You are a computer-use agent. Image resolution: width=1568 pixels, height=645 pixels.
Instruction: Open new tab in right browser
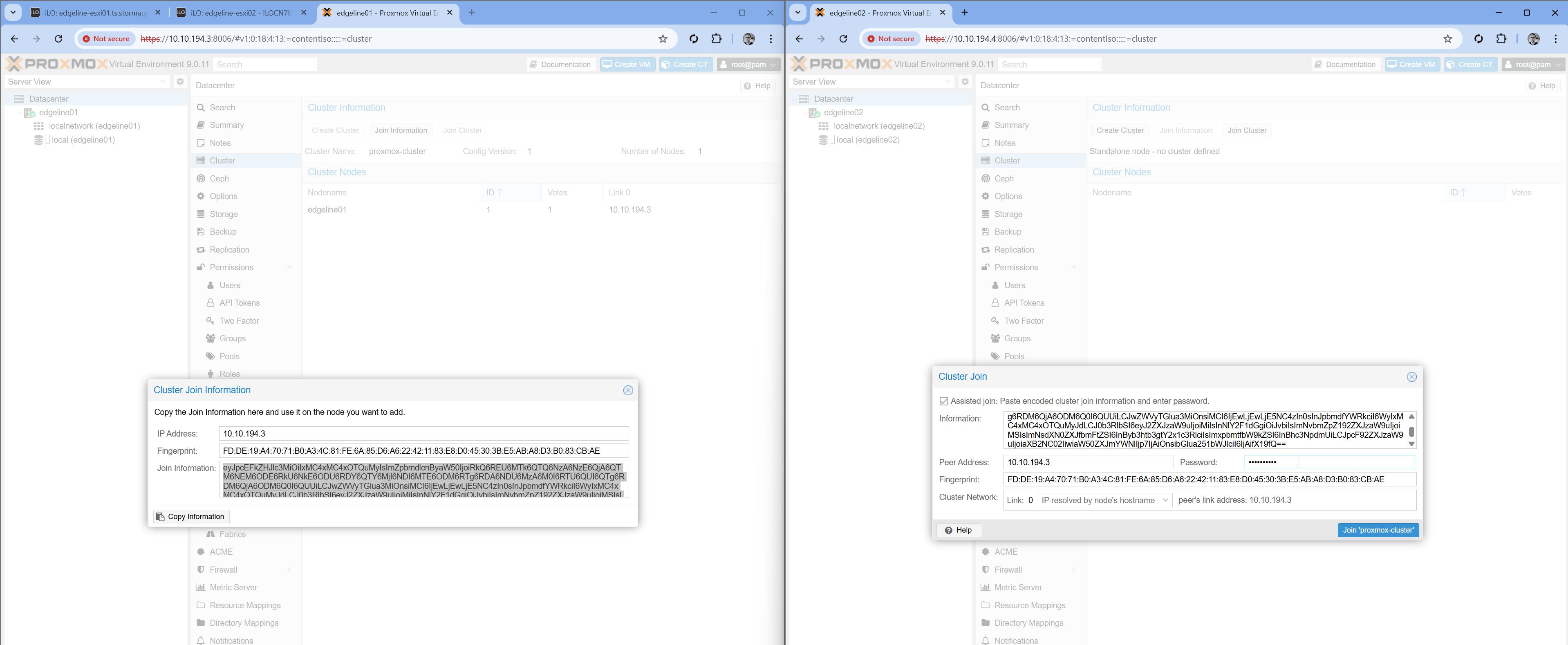click(x=965, y=13)
